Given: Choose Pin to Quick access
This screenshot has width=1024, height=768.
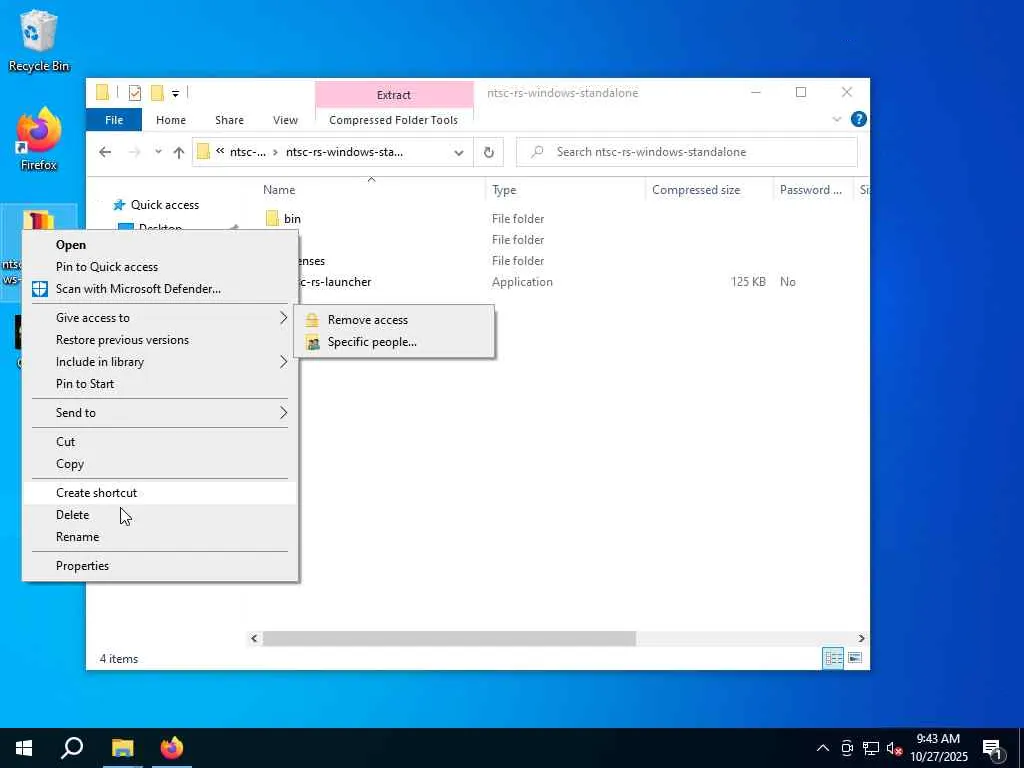Looking at the screenshot, I should [x=160, y=267].
